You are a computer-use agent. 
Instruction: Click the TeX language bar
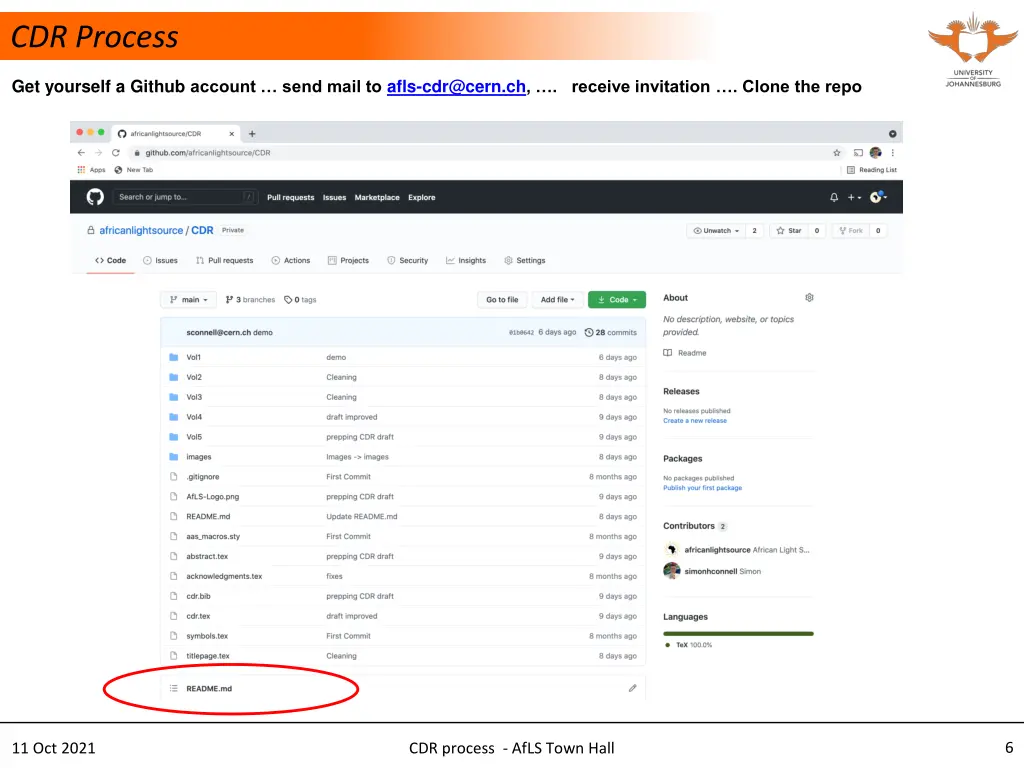pos(738,633)
